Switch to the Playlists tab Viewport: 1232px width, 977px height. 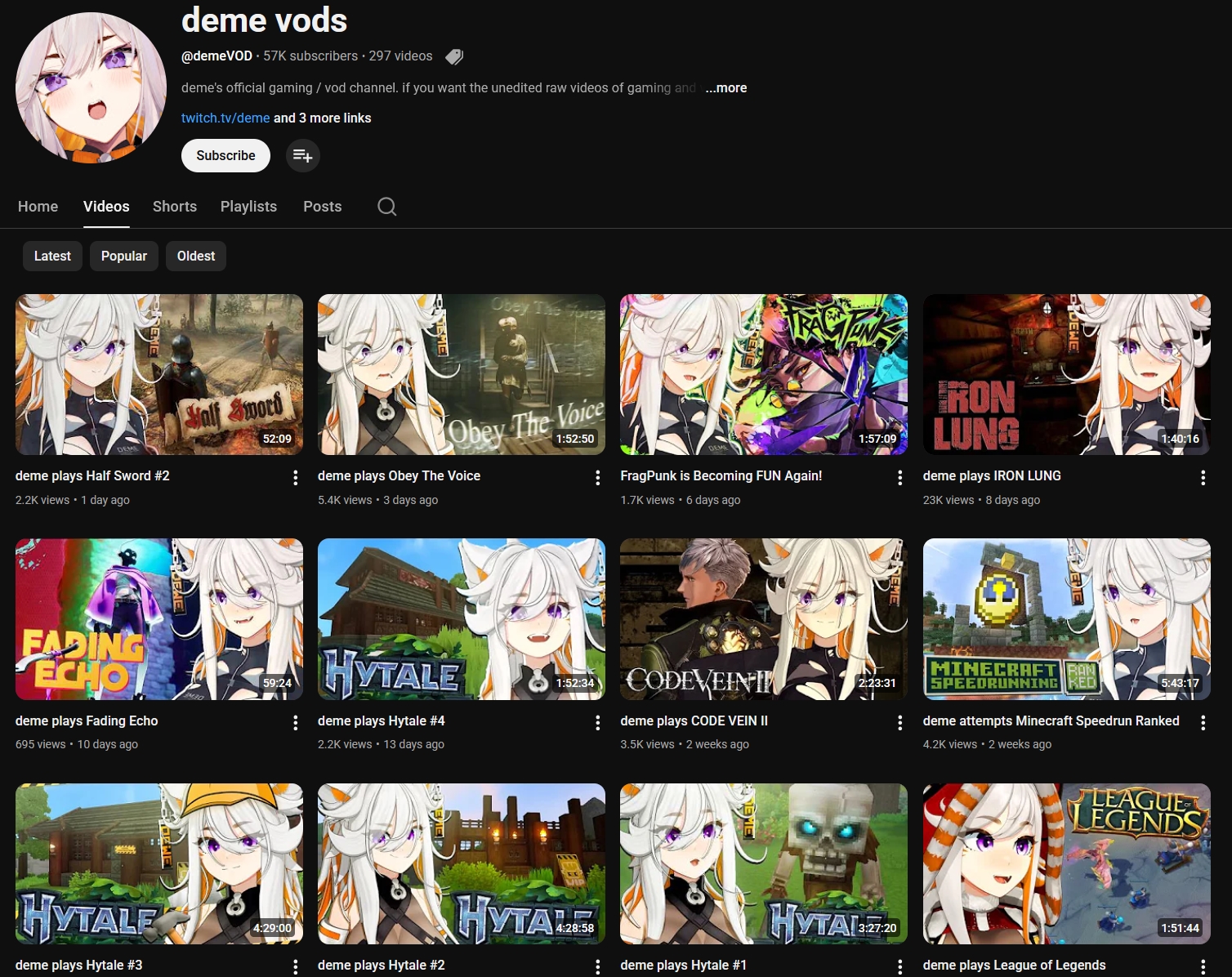(248, 207)
